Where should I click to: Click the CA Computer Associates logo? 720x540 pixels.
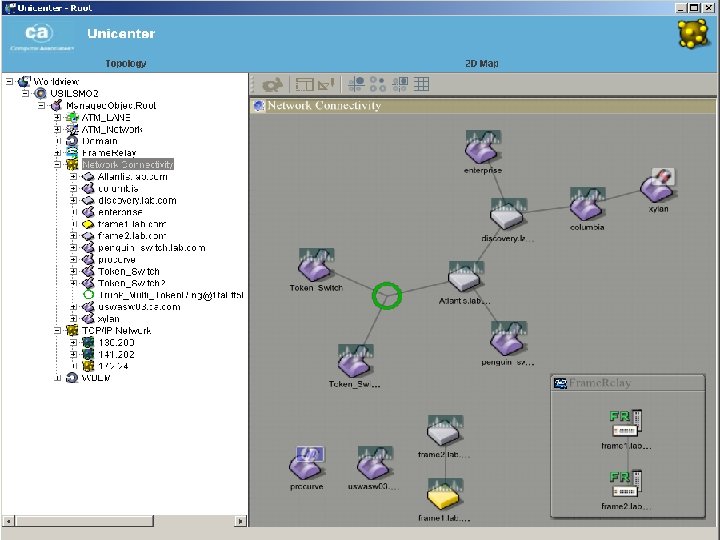click(41, 37)
